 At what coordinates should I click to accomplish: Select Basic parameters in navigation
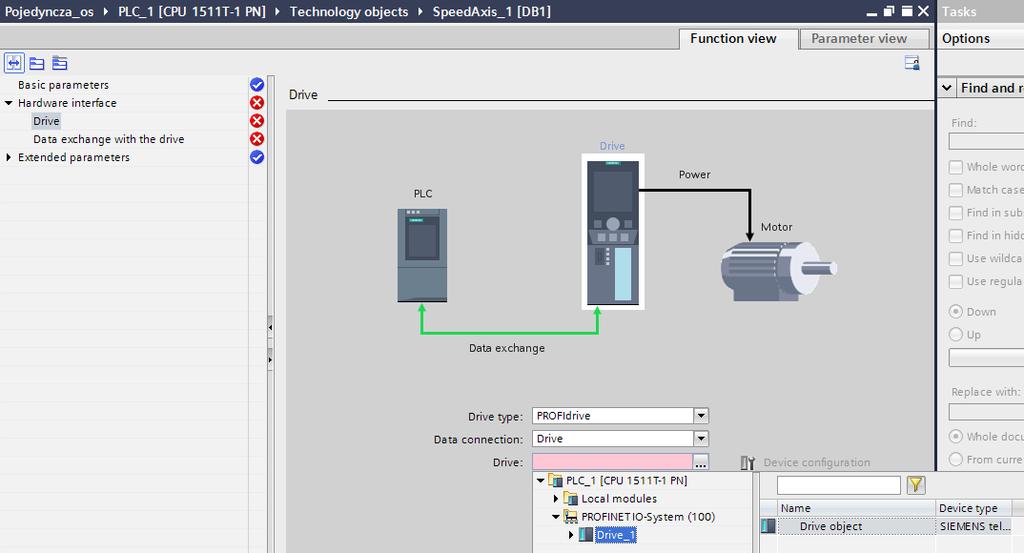pyautogui.click(x=63, y=85)
